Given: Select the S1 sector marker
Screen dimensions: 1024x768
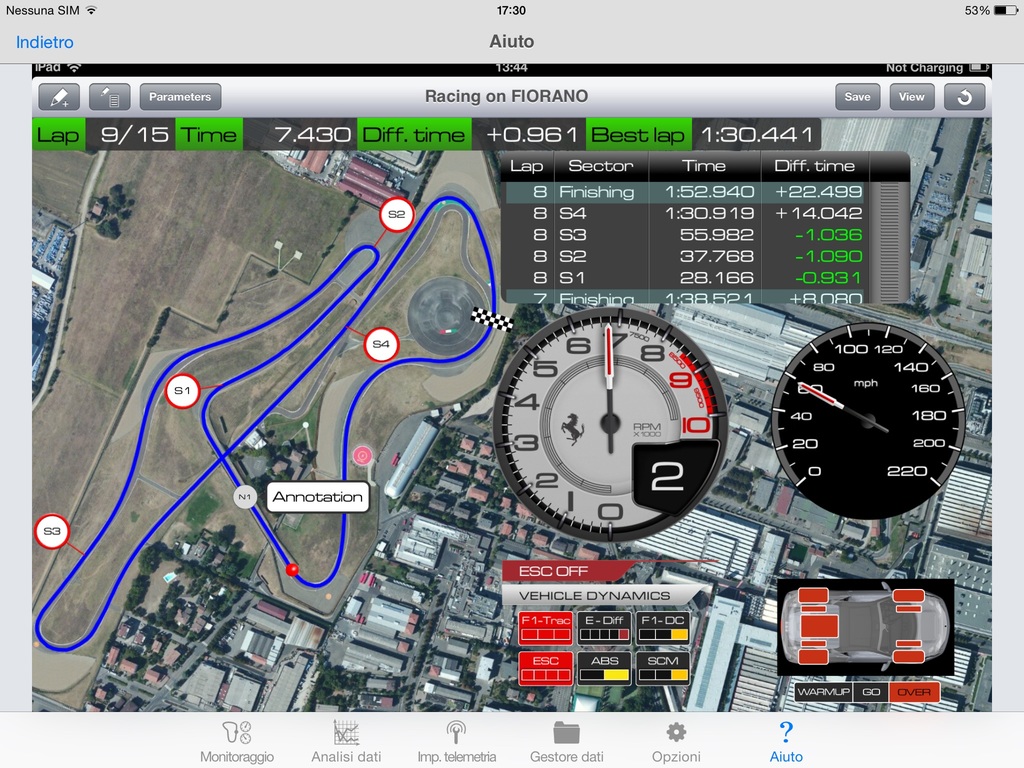Looking at the screenshot, I should pos(182,391).
